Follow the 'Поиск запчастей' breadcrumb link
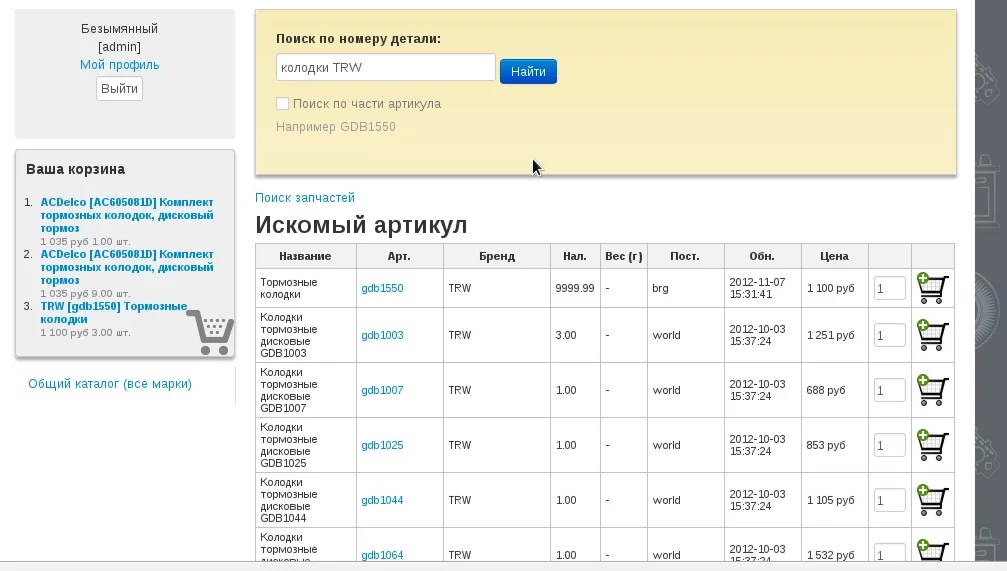This screenshot has height=571, width=1007. click(305, 198)
